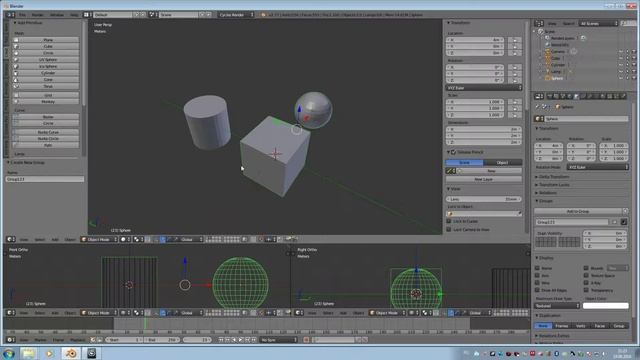The image size is (640, 360).
Task: Expand the Delta Transform panel
Action: click(554, 177)
